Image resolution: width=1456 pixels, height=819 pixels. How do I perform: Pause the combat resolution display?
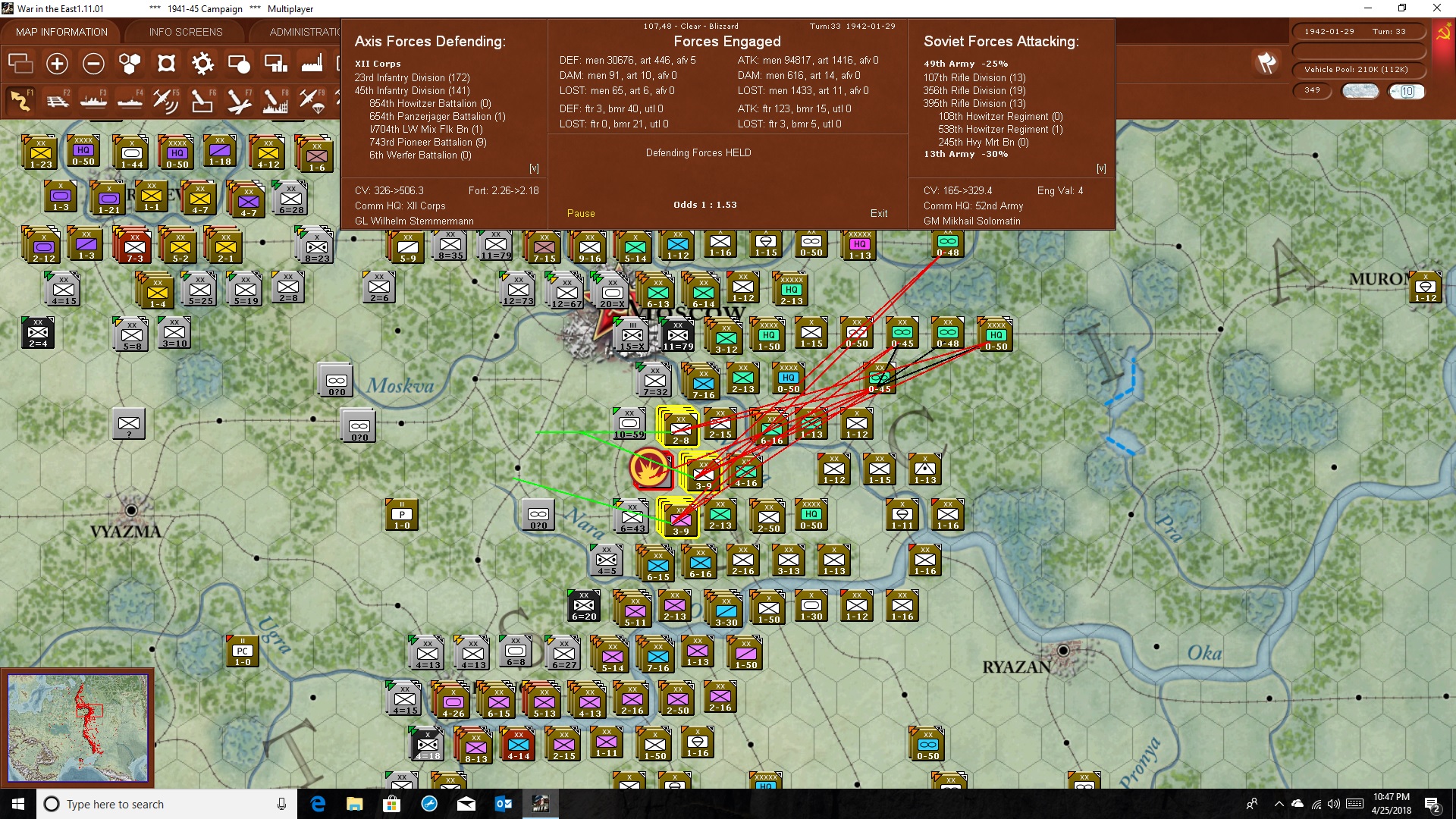tap(581, 213)
